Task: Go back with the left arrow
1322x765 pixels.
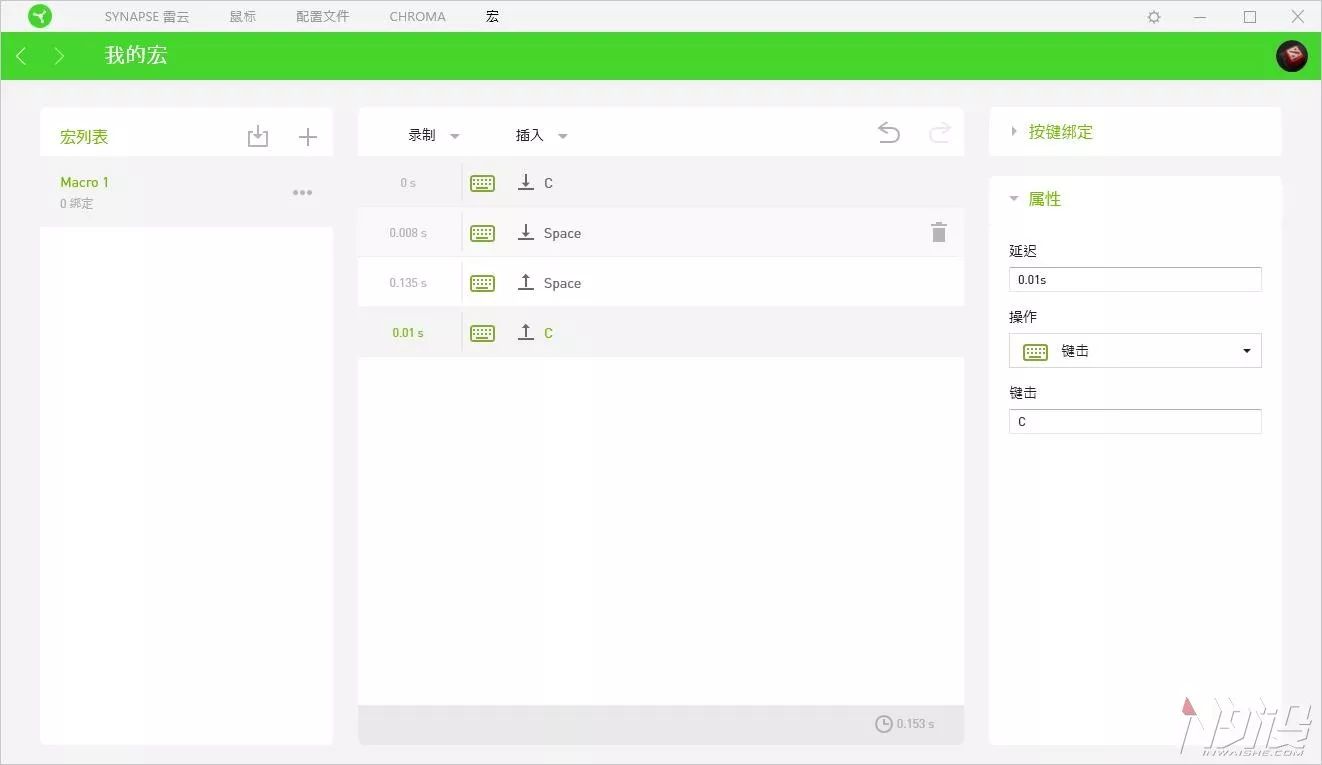Action: (21, 56)
